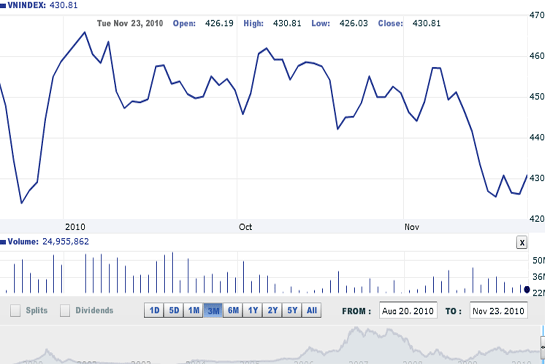Click the Dividends label text
The image size is (550, 364).
pyautogui.click(x=94, y=310)
